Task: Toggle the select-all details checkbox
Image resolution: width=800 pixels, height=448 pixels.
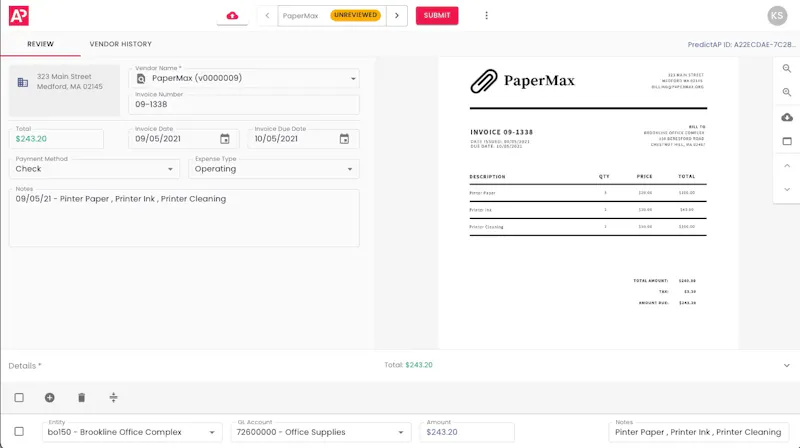Action: pyautogui.click(x=19, y=397)
